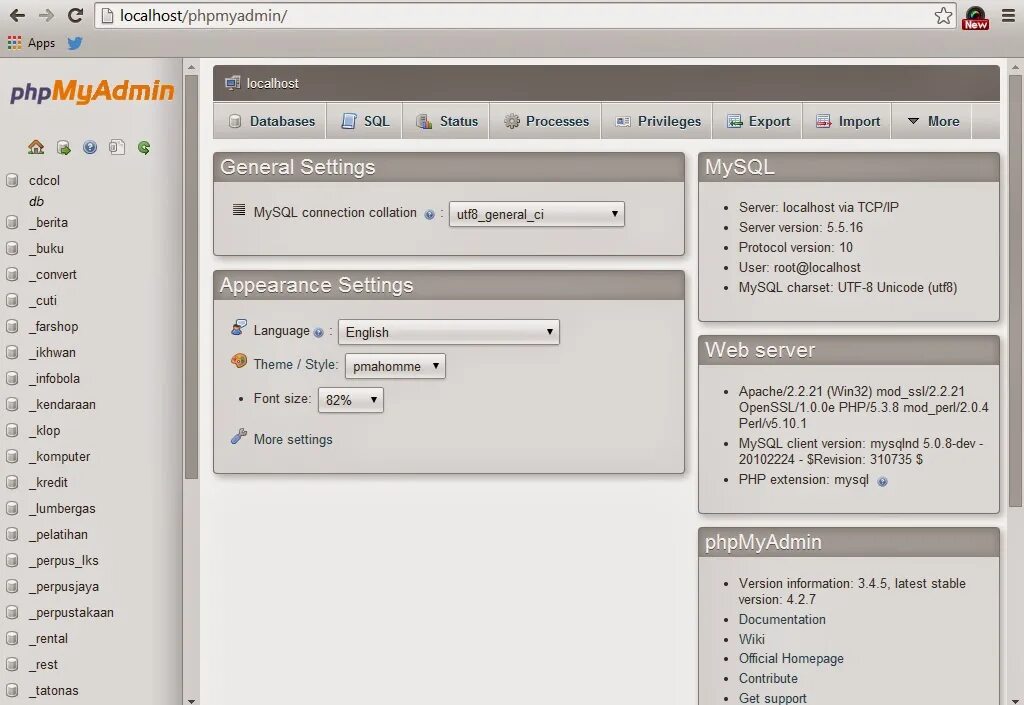Click the database icon beside _convert
The image size is (1024, 705).
pos(12,275)
